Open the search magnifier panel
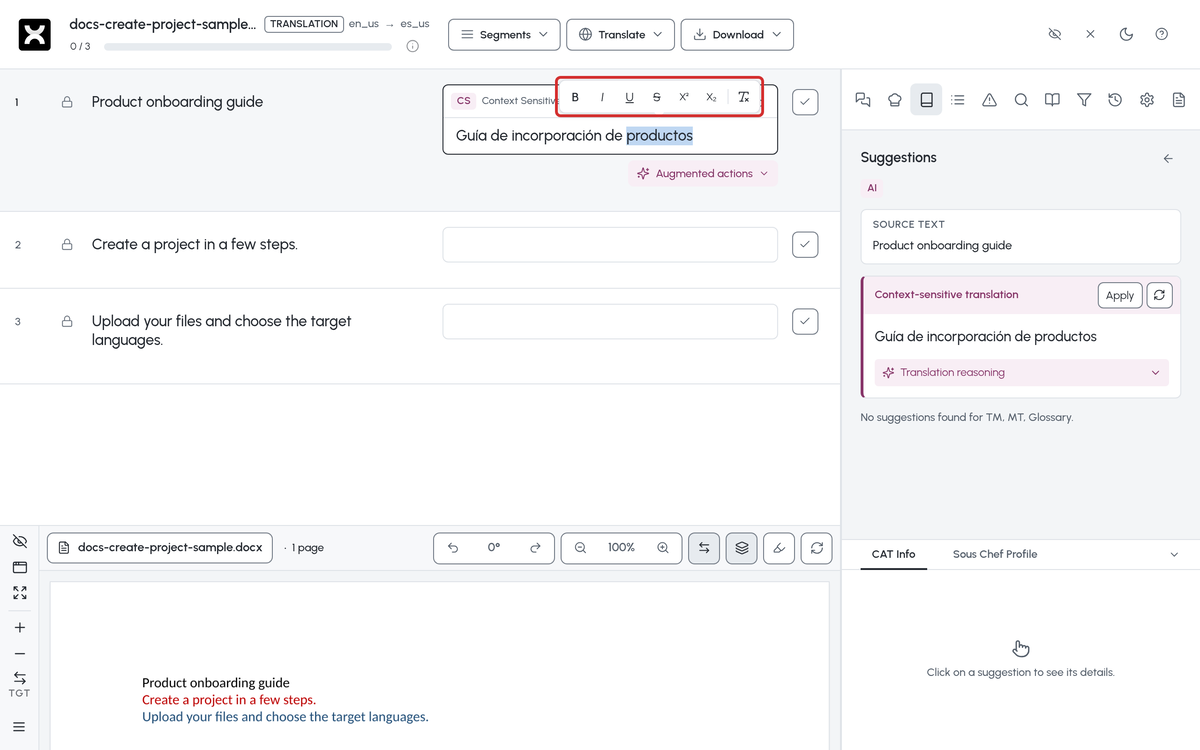 click(1021, 100)
